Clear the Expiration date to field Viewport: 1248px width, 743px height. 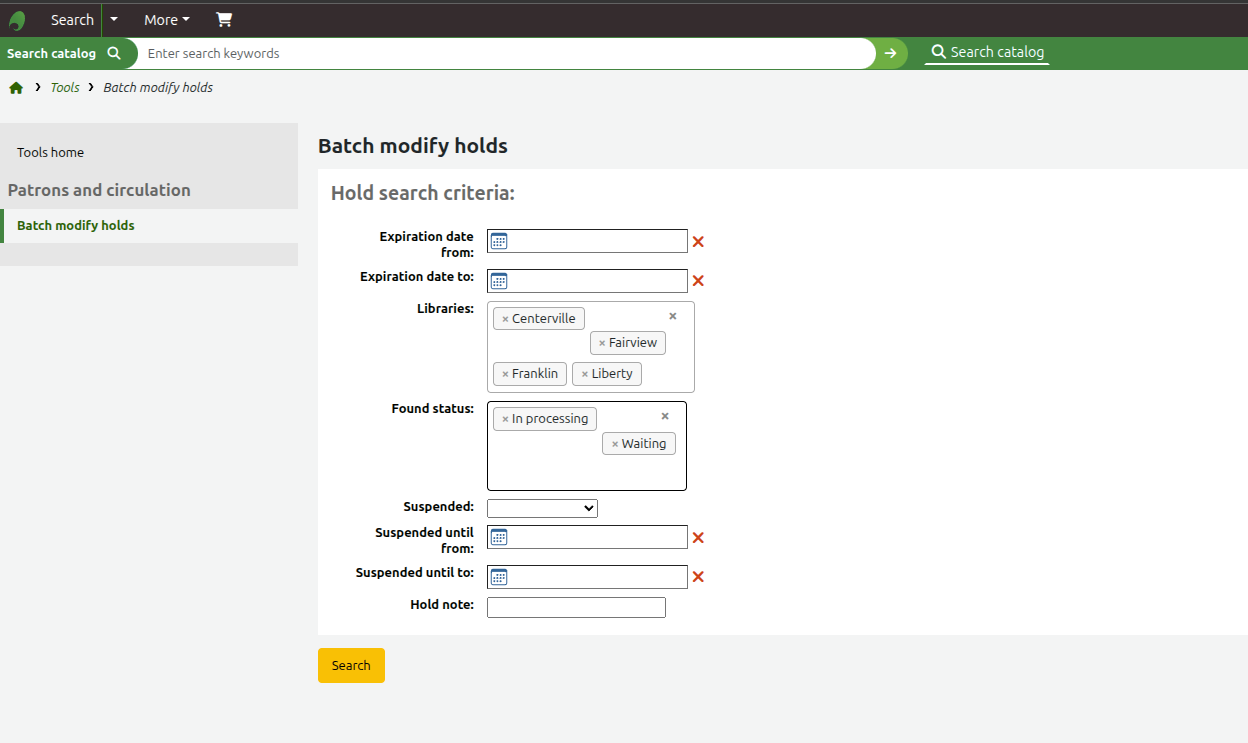pyautogui.click(x=698, y=281)
